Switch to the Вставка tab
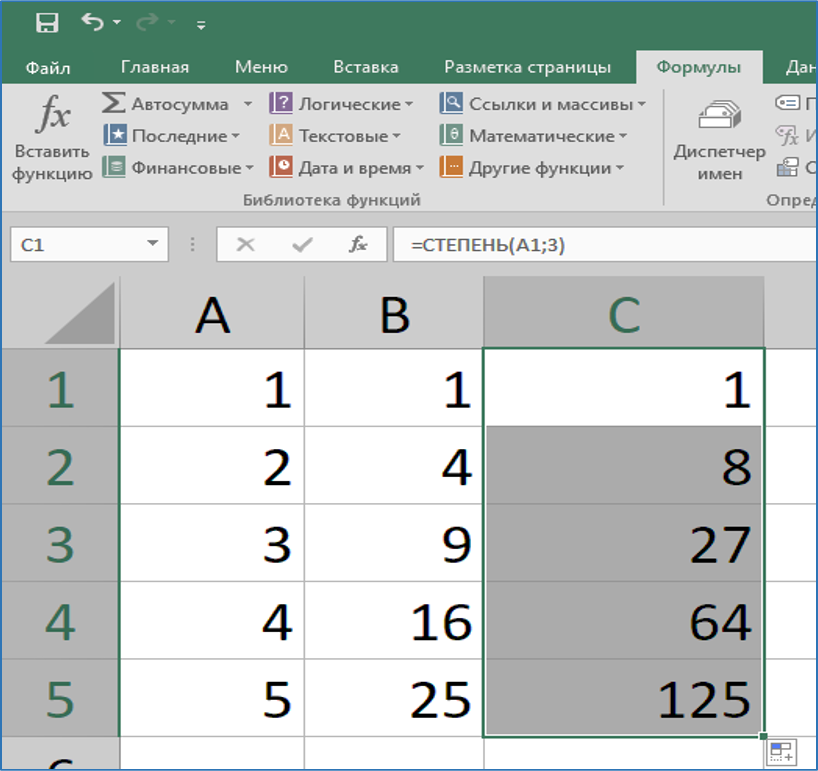The height and width of the screenshot is (771, 818). coord(366,67)
